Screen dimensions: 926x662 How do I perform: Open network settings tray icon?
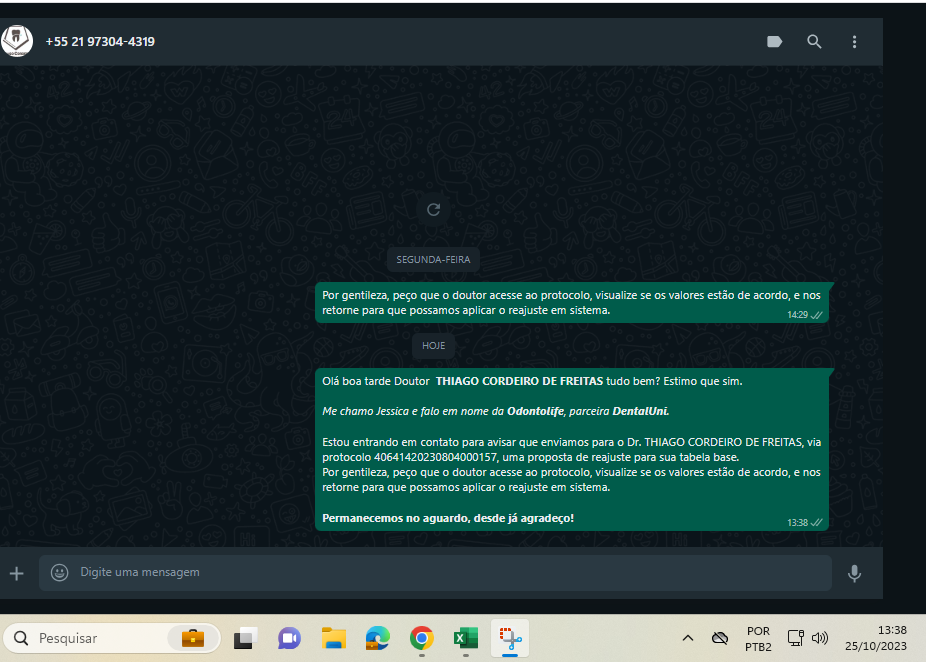coord(795,638)
